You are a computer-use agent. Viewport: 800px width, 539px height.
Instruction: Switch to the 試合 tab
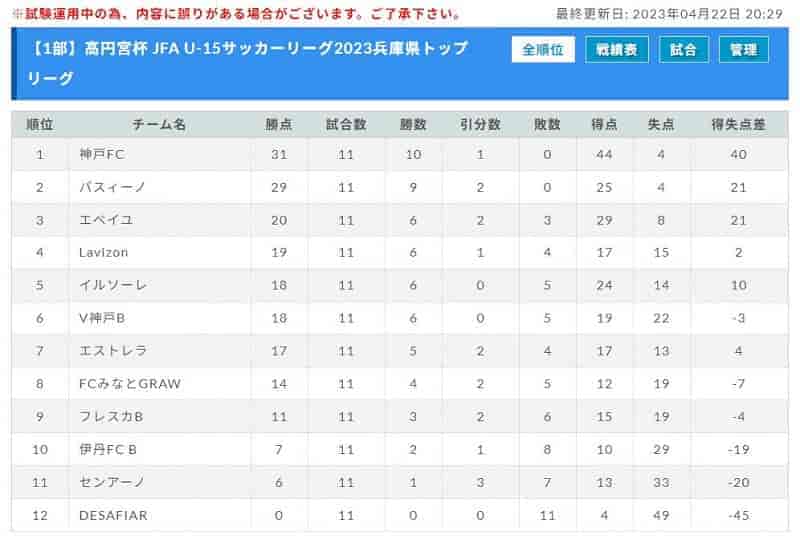point(683,50)
